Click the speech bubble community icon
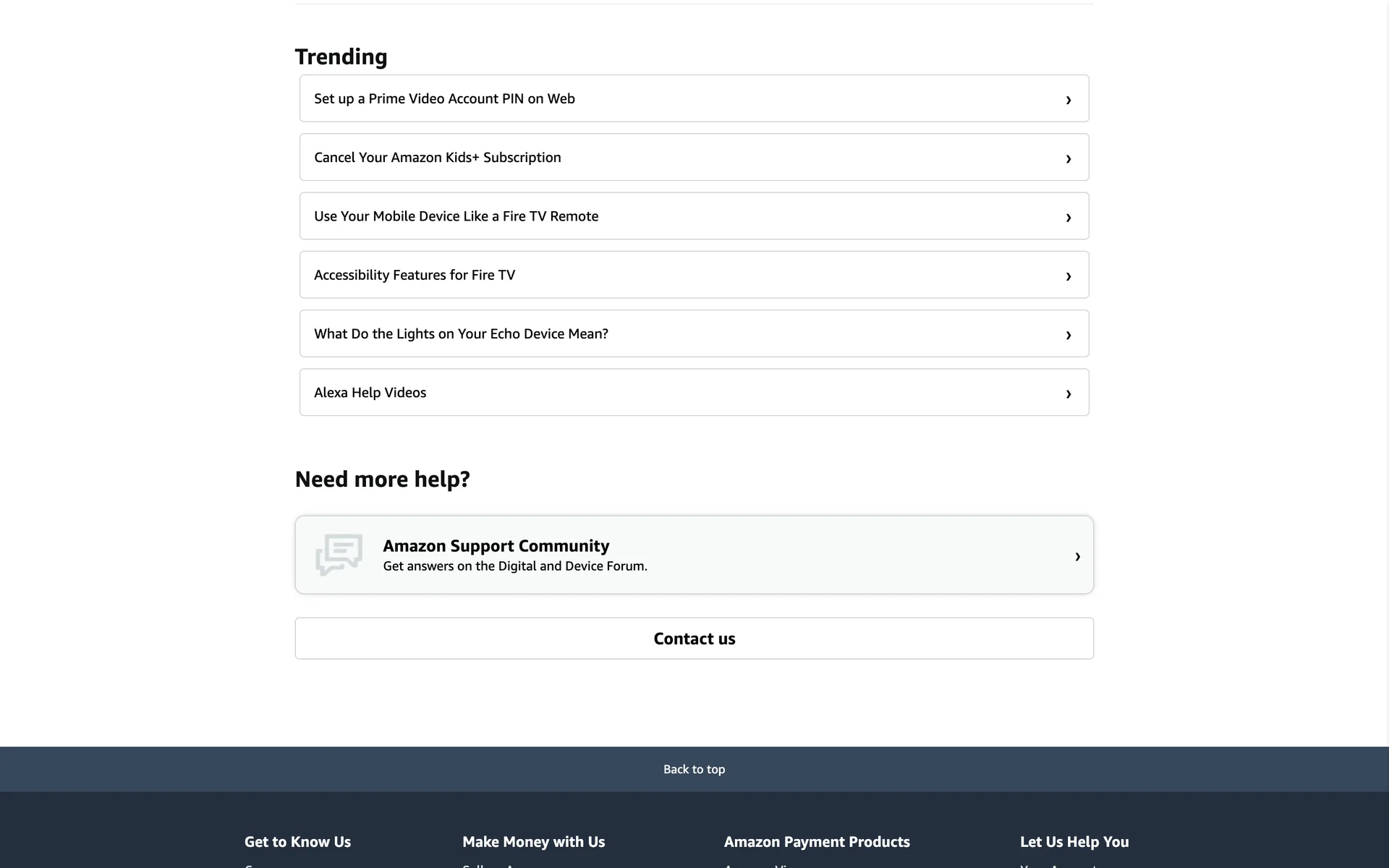This screenshot has width=1389, height=868. coord(339,555)
